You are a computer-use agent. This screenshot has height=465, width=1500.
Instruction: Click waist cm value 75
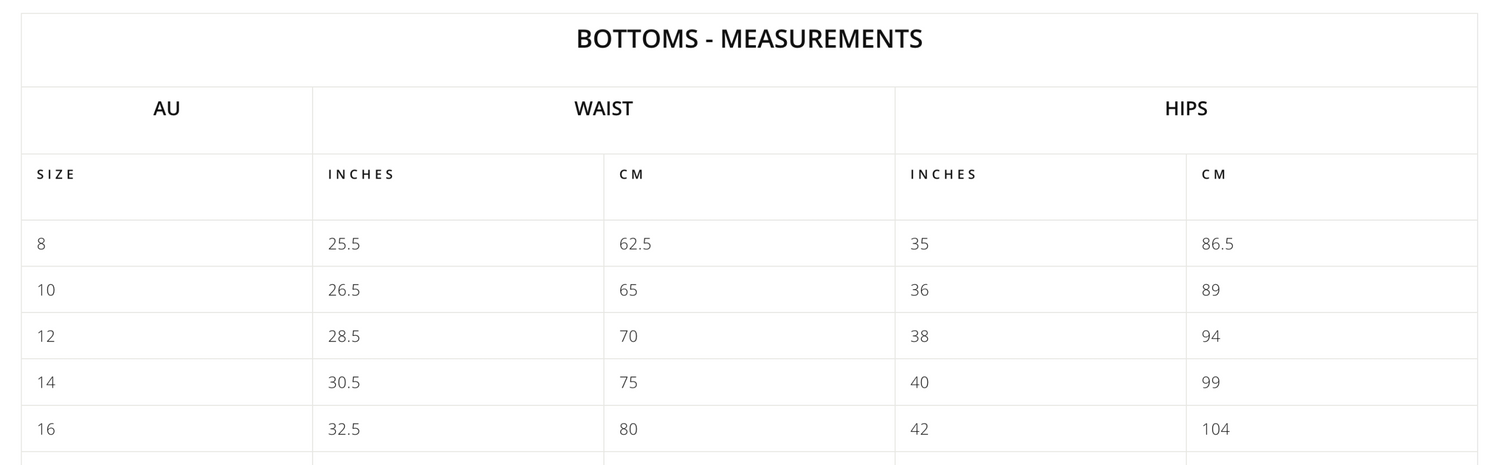pos(628,383)
